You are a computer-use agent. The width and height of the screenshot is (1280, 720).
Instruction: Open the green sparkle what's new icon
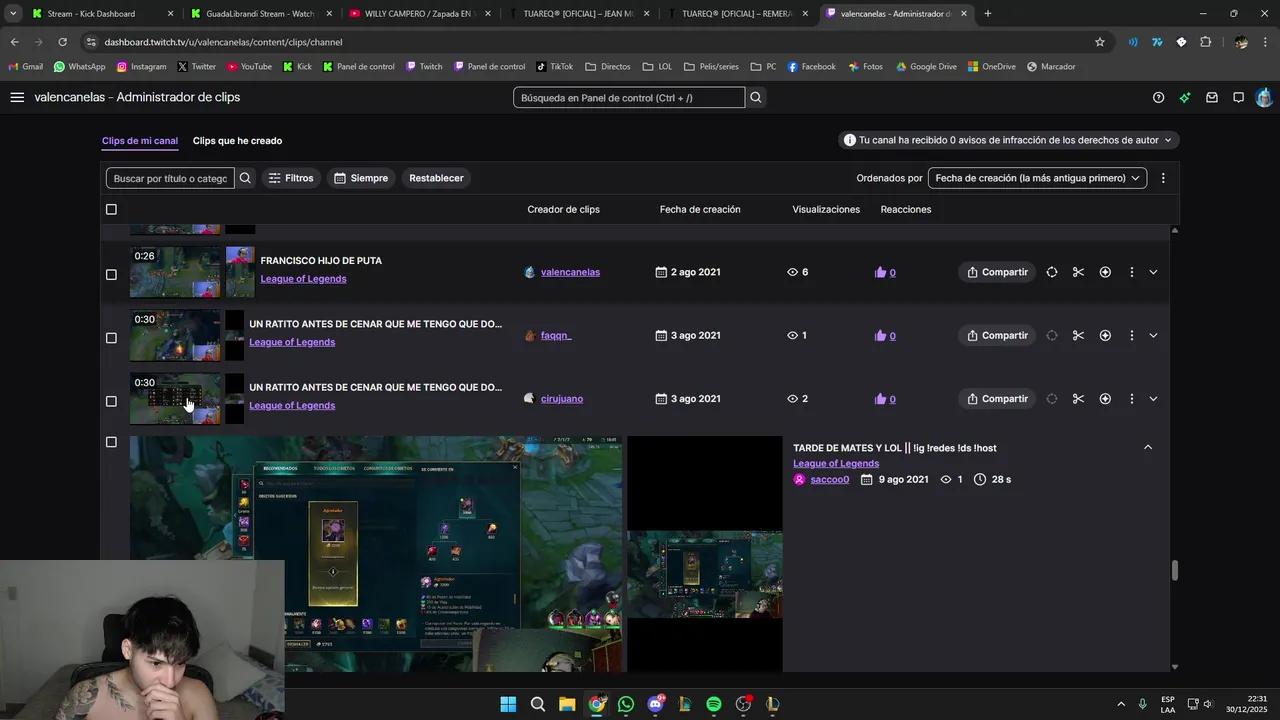(1185, 97)
